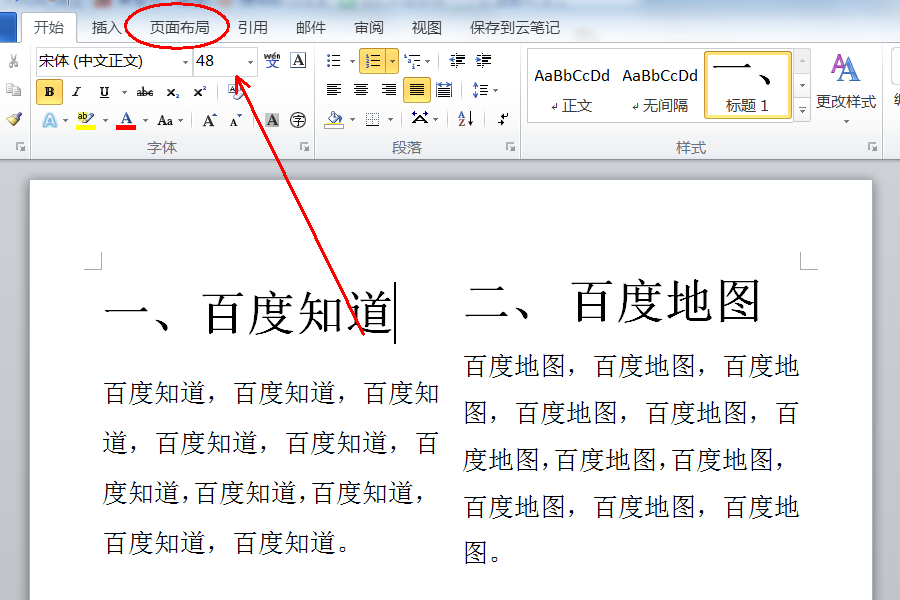Toggle strikethrough formatting
The height and width of the screenshot is (600, 900).
(145, 92)
